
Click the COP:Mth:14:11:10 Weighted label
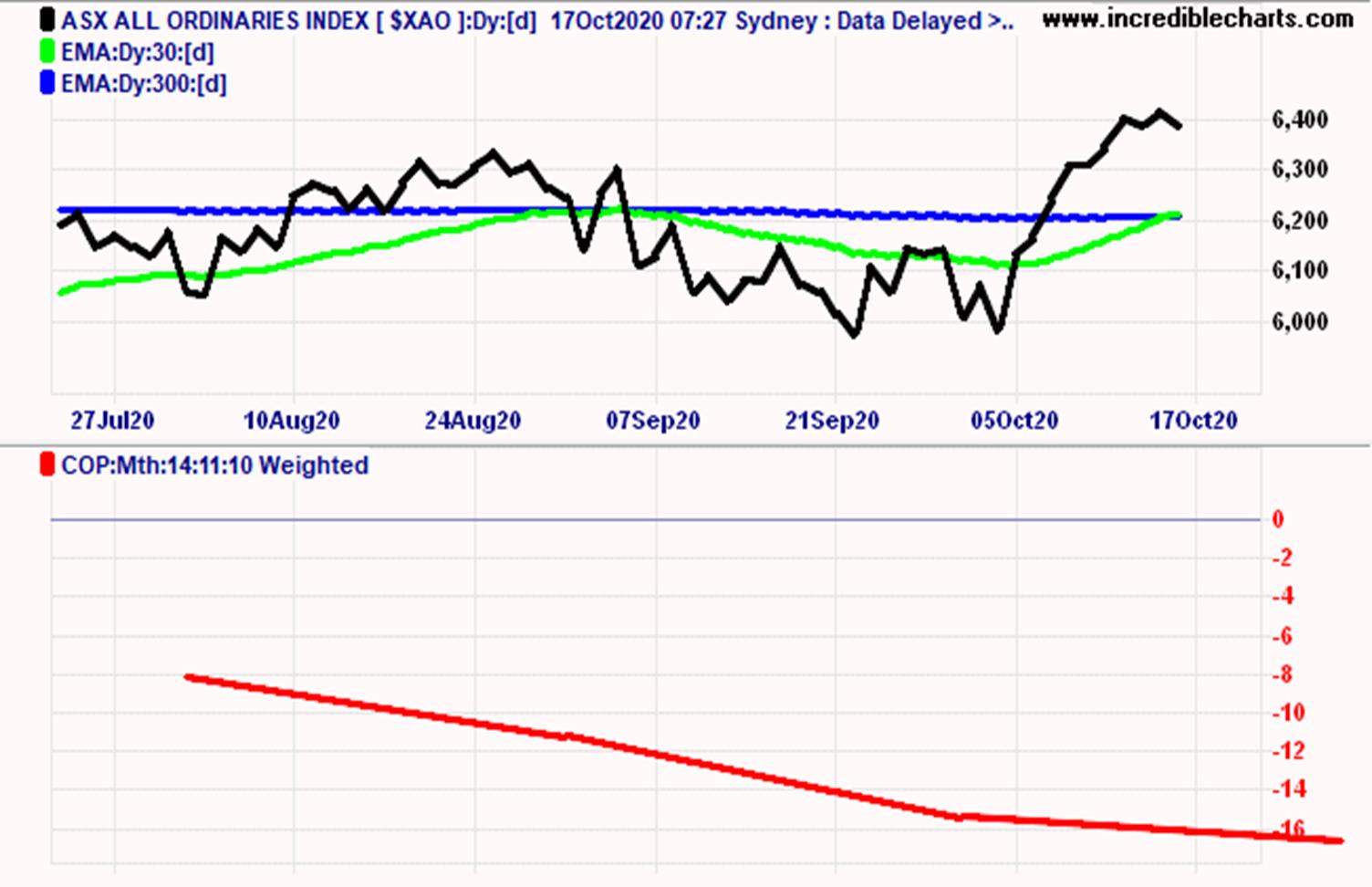click(x=214, y=465)
